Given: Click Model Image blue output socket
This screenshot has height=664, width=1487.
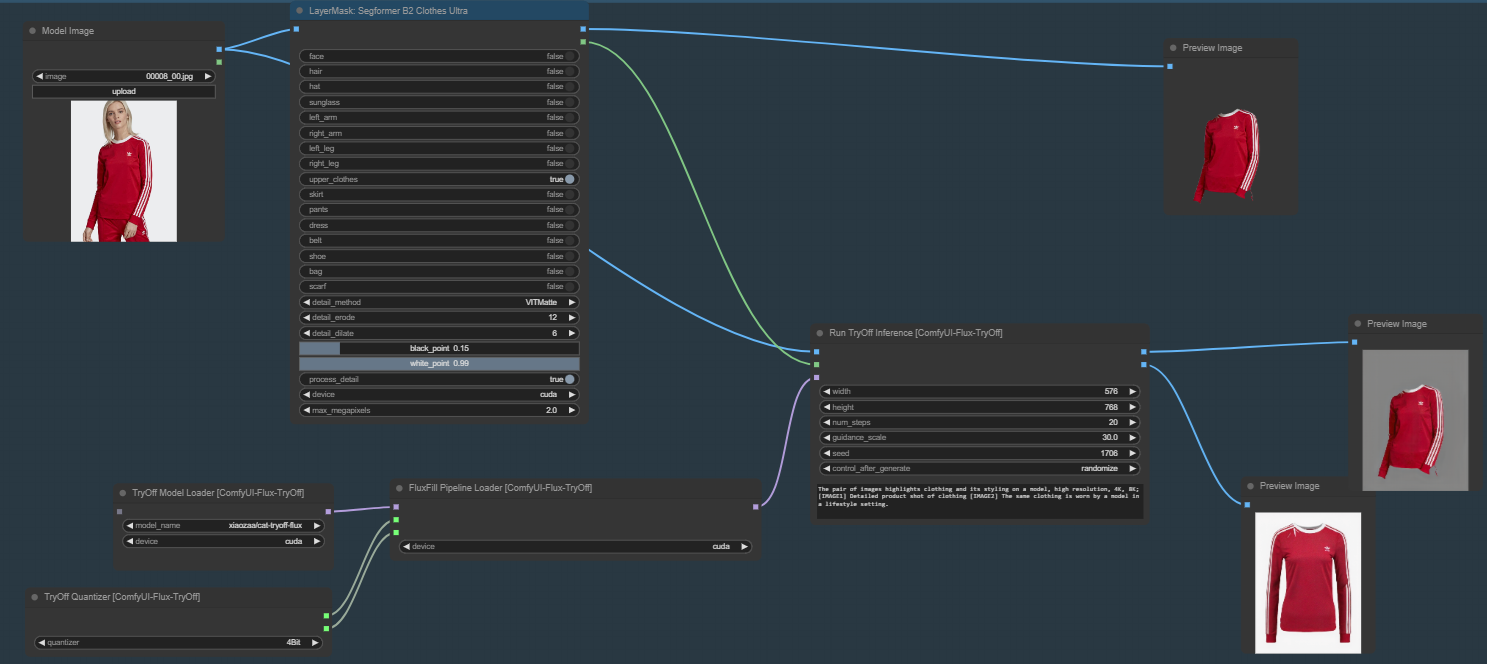Looking at the screenshot, I should 219,49.
